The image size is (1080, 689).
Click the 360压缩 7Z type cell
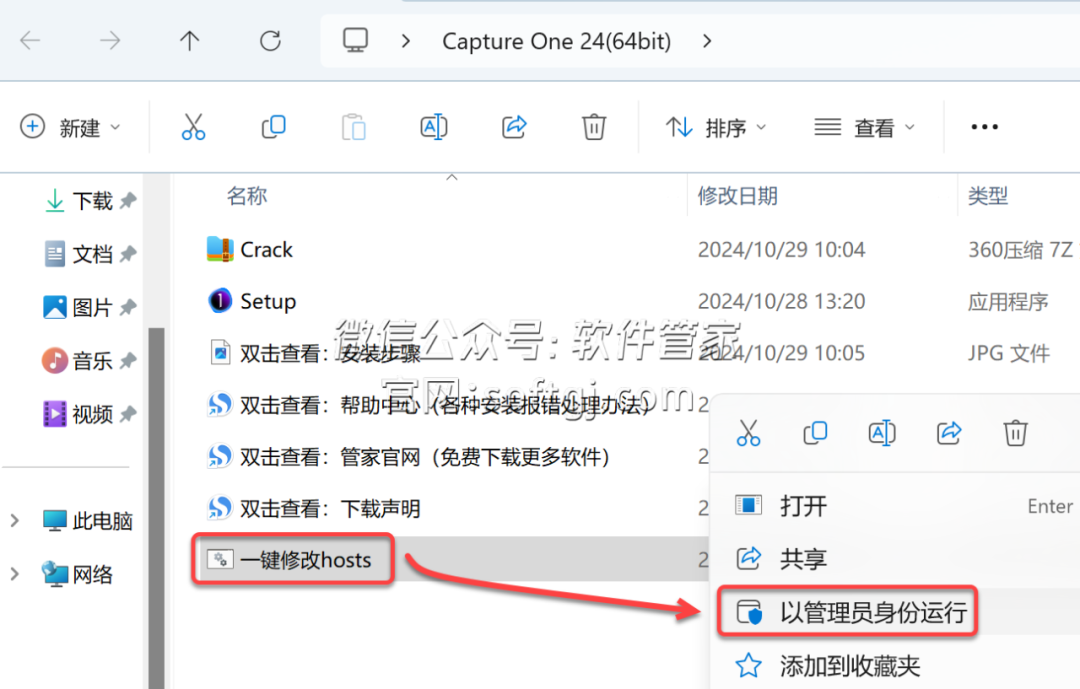tap(1020, 249)
